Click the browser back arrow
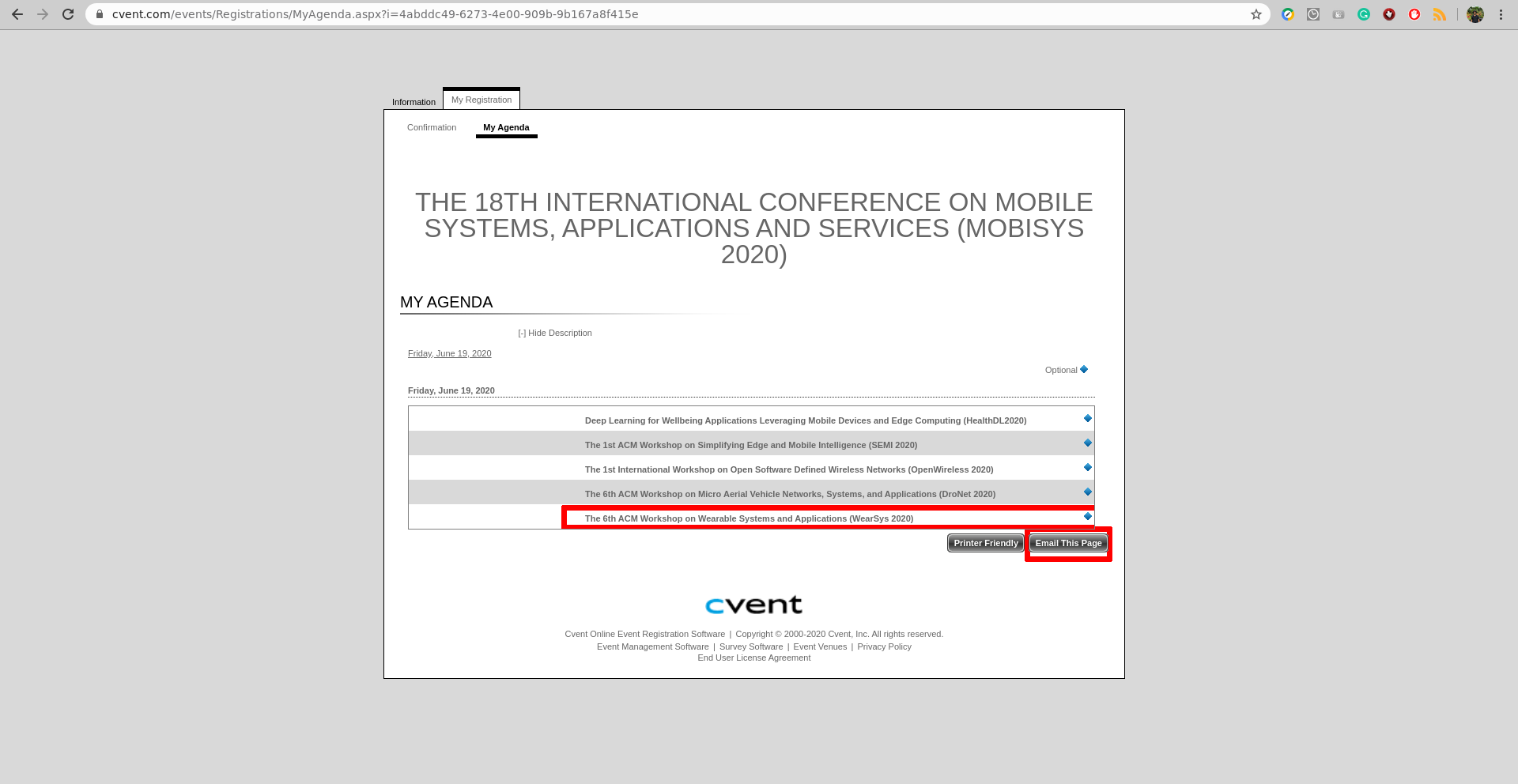The height and width of the screenshot is (784, 1518). 17,14
